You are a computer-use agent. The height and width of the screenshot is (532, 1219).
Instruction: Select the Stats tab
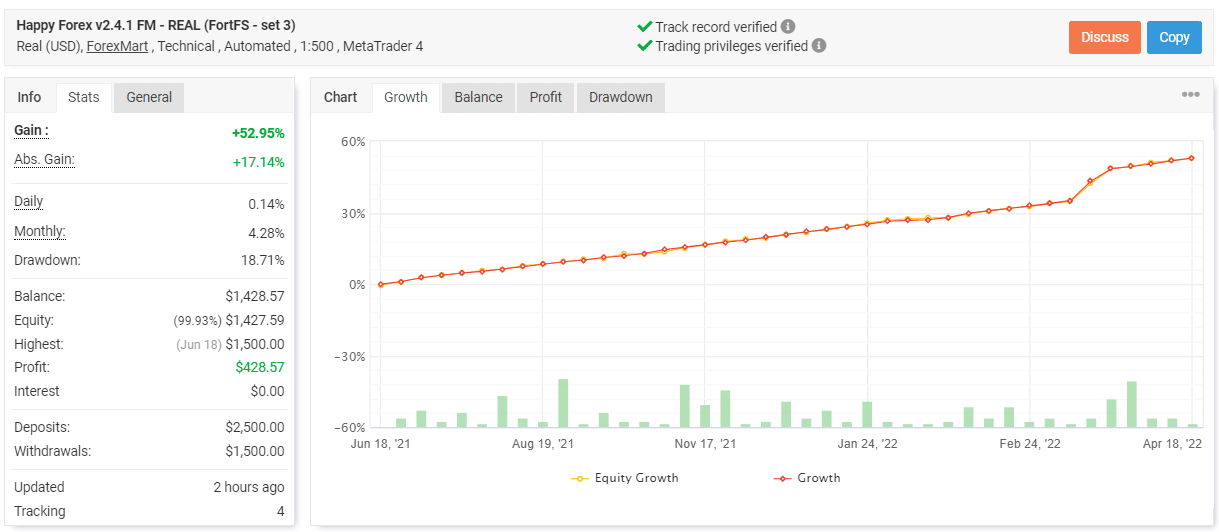[x=84, y=97]
